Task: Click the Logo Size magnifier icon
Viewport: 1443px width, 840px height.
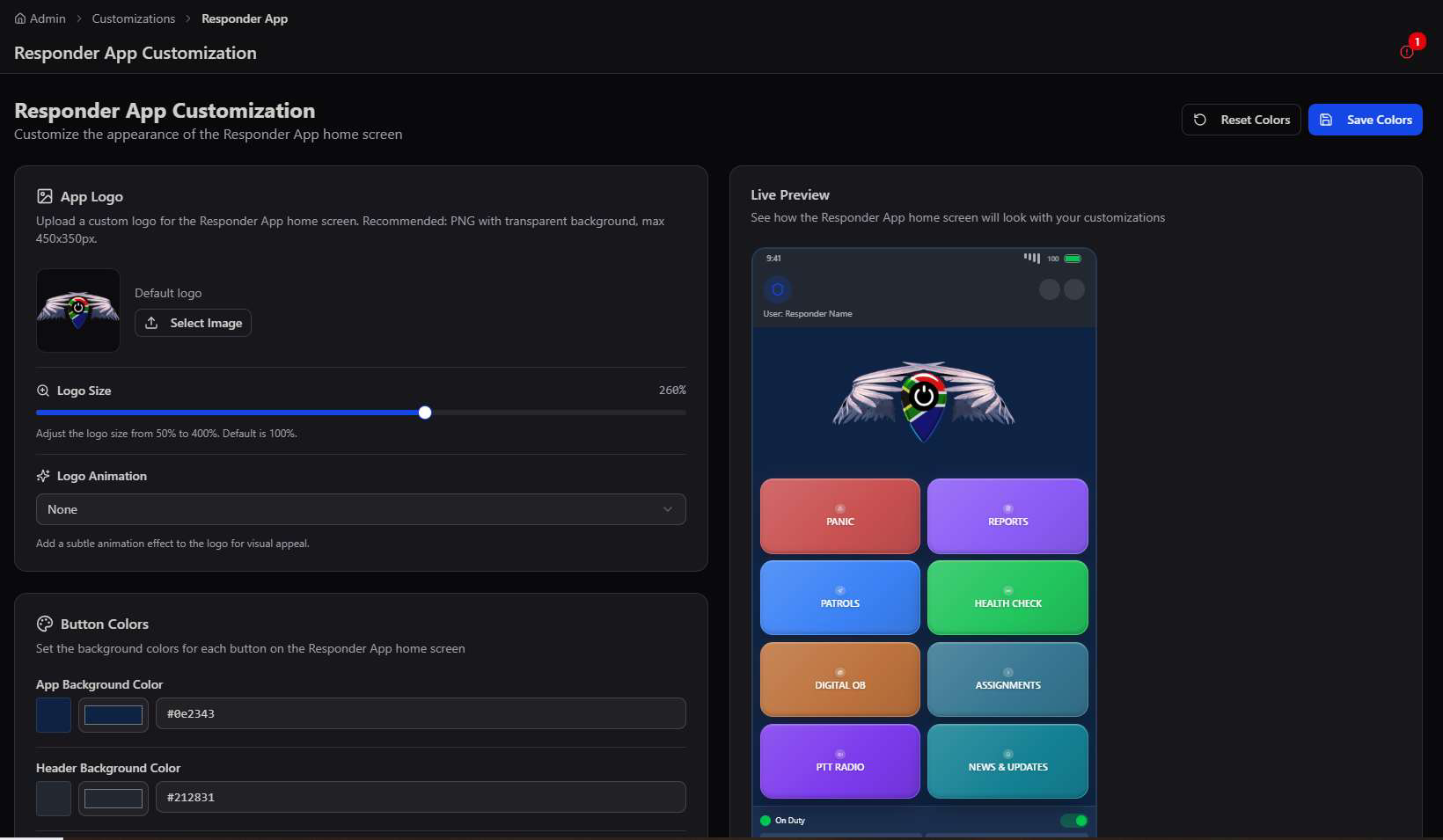Action: 43,391
